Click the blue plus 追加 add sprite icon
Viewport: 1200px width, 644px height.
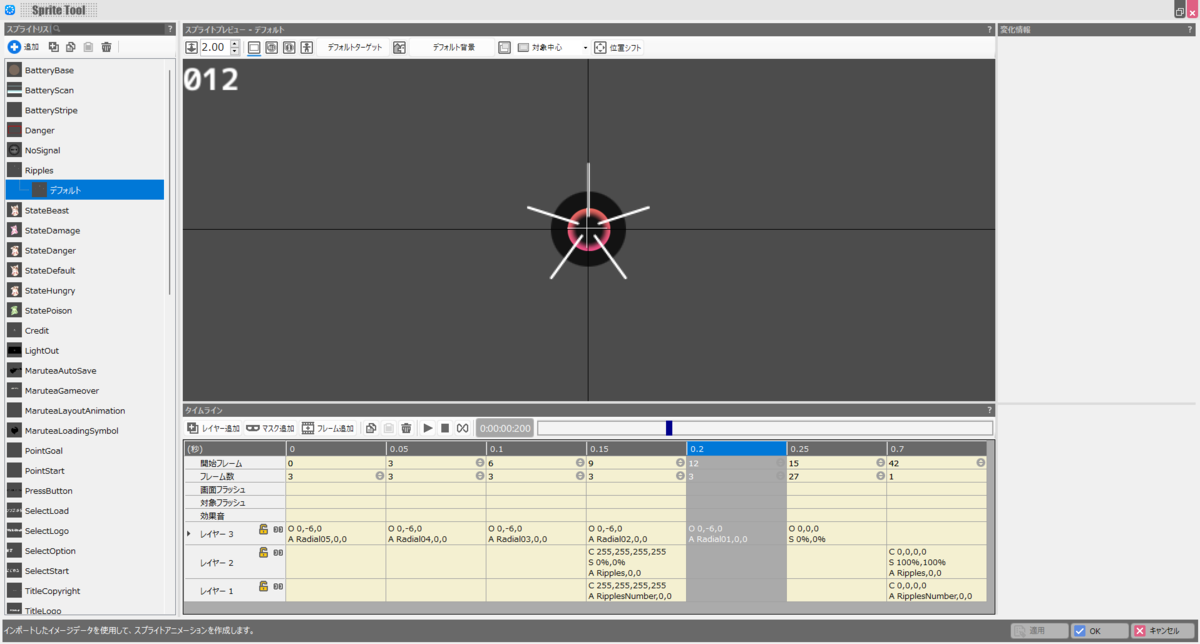click(14, 47)
